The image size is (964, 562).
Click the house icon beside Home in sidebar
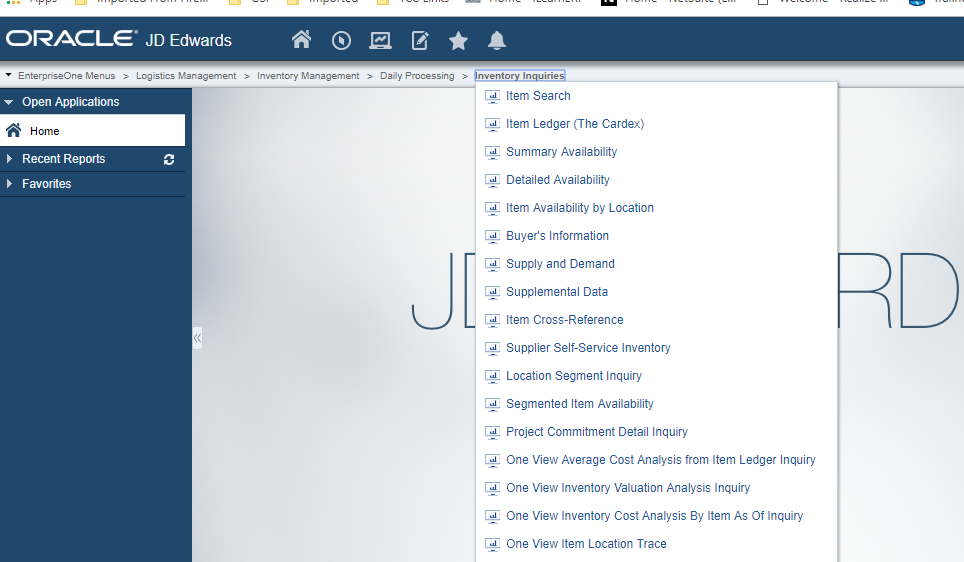[x=14, y=130]
